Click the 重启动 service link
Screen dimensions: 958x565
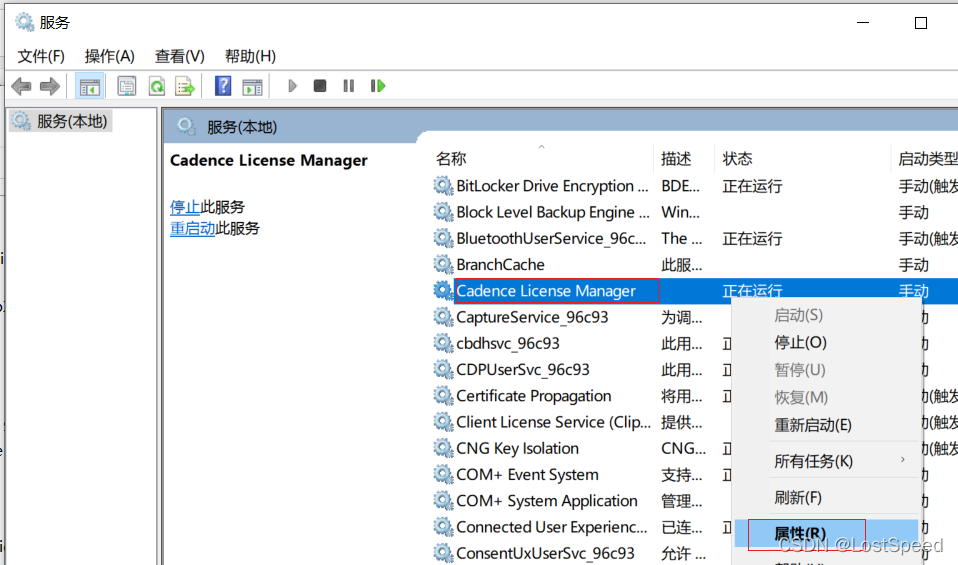[192, 228]
